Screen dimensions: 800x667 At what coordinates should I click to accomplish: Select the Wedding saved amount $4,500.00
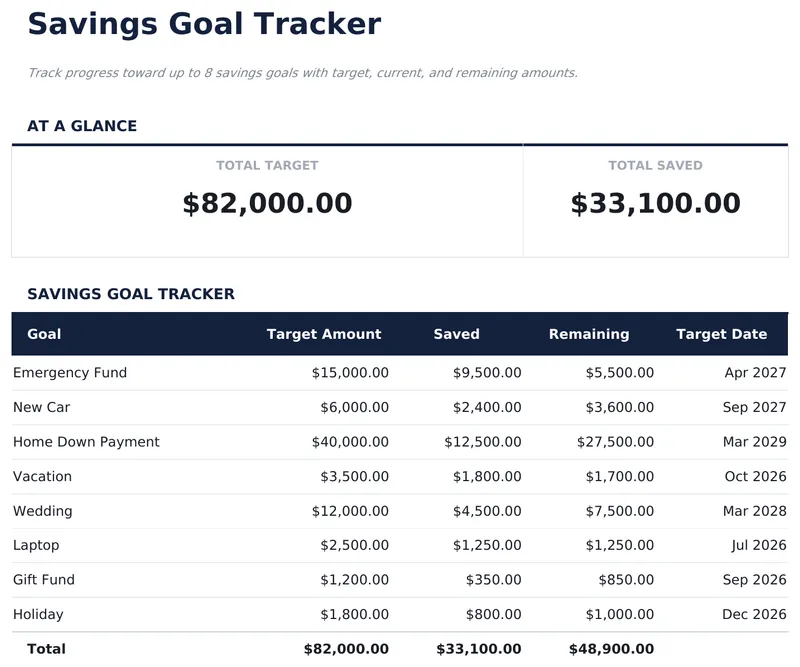(x=487, y=511)
